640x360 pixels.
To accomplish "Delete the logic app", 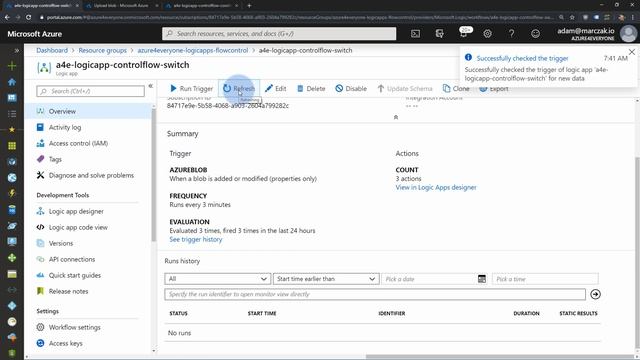I will (311, 89).
